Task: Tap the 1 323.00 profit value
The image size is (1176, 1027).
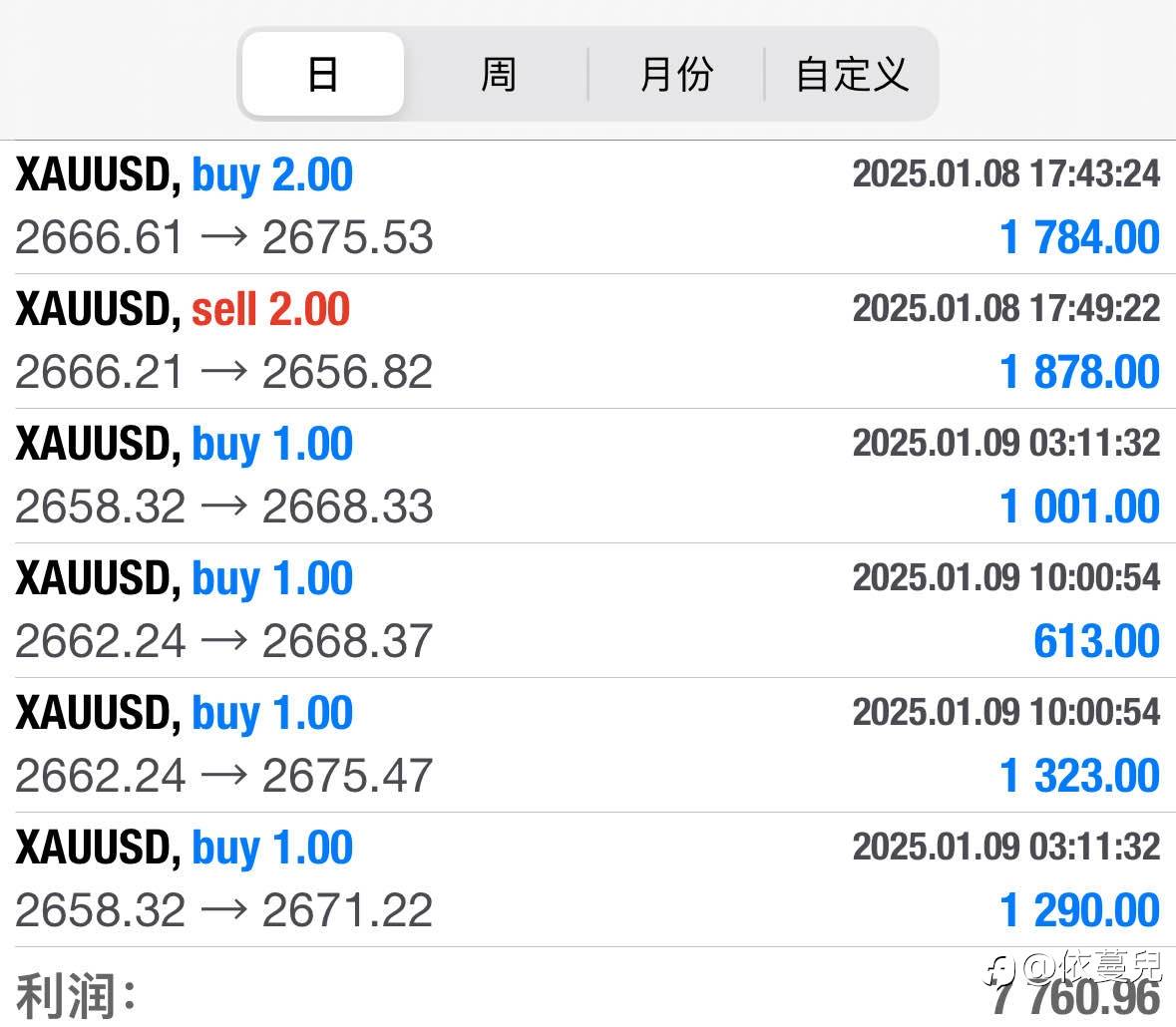Action: coord(1079,777)
